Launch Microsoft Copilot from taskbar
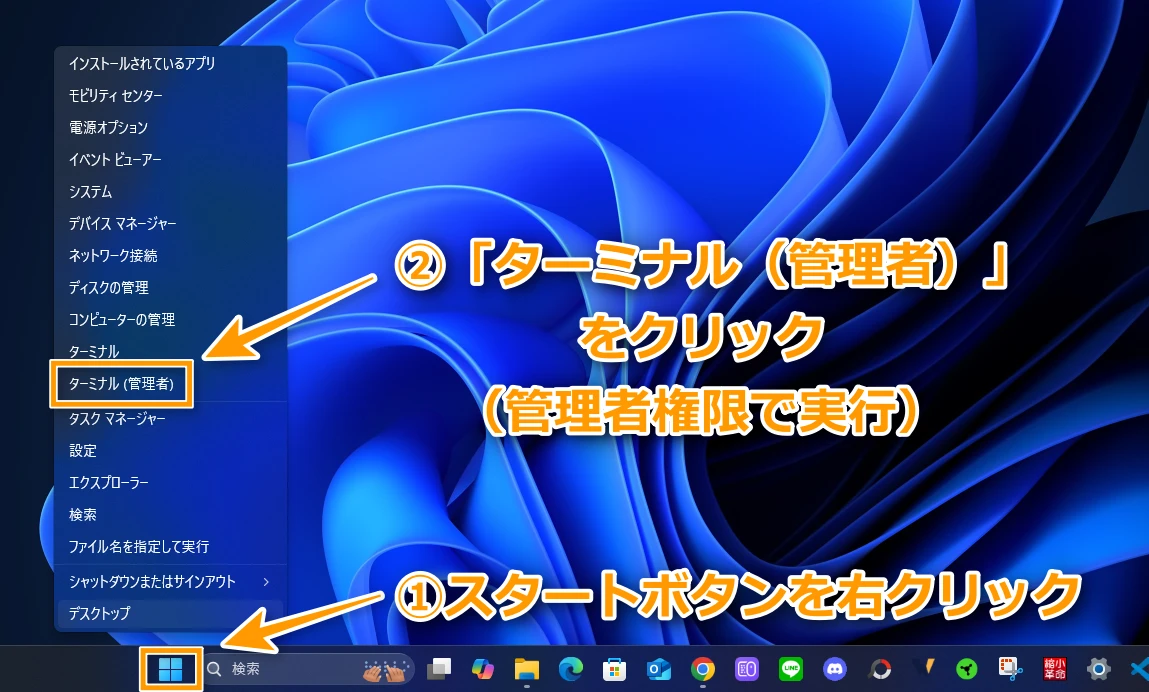Viewport: 1149px width, 692px height. point(483,669)
